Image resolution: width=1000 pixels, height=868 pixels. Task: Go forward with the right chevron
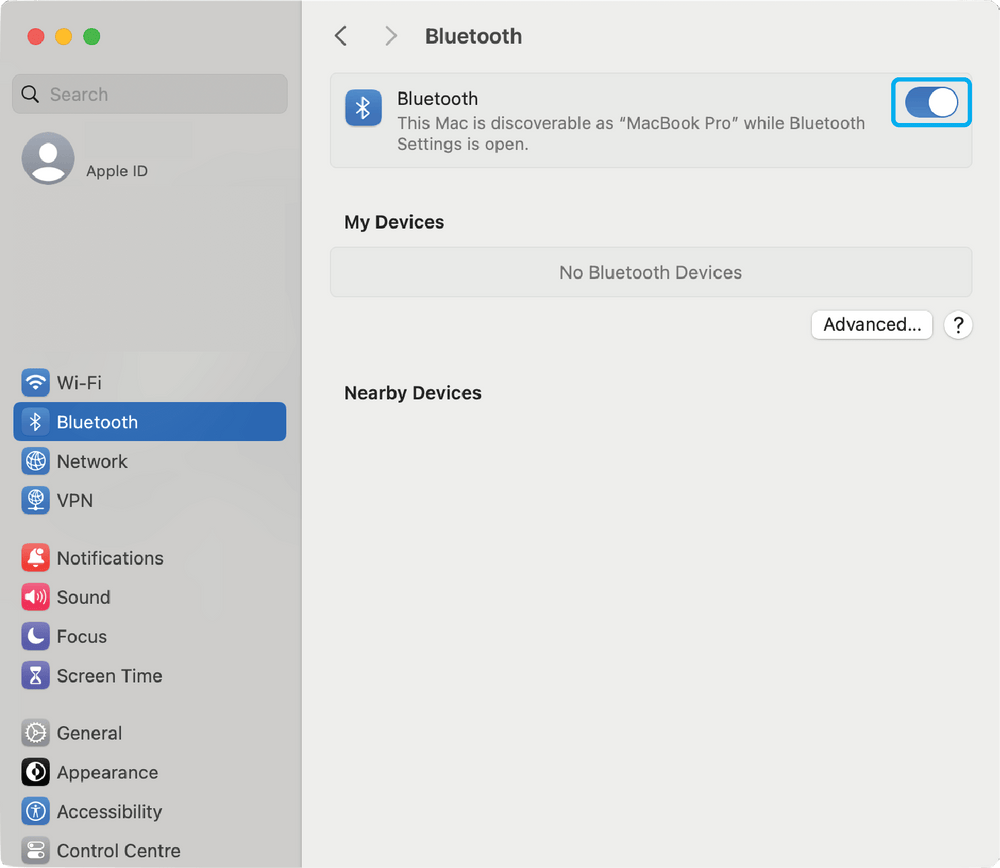tap(391, 36)
